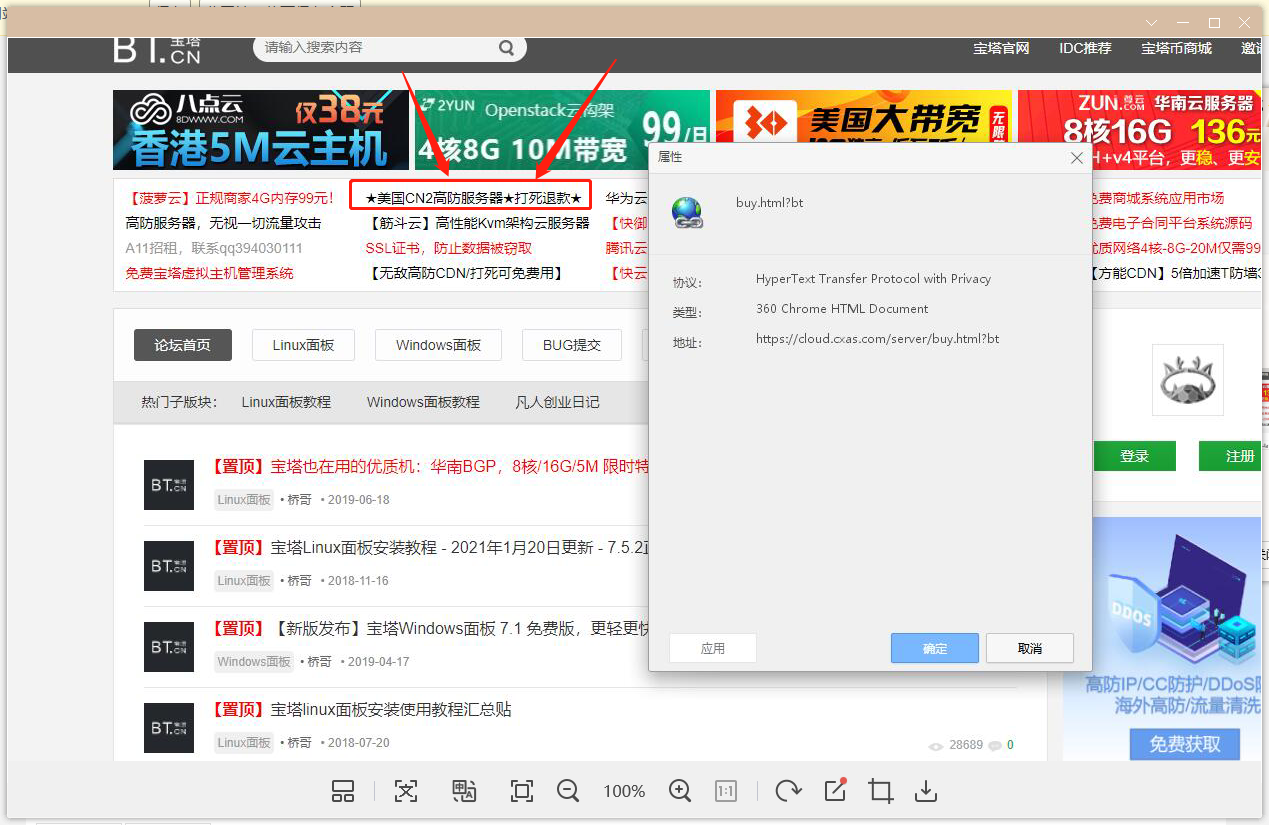Open SSL证书，防止数据被窃取 link
Image resolution: width=1269 pixels, height=825 pixels.
(x=448, y=248)
